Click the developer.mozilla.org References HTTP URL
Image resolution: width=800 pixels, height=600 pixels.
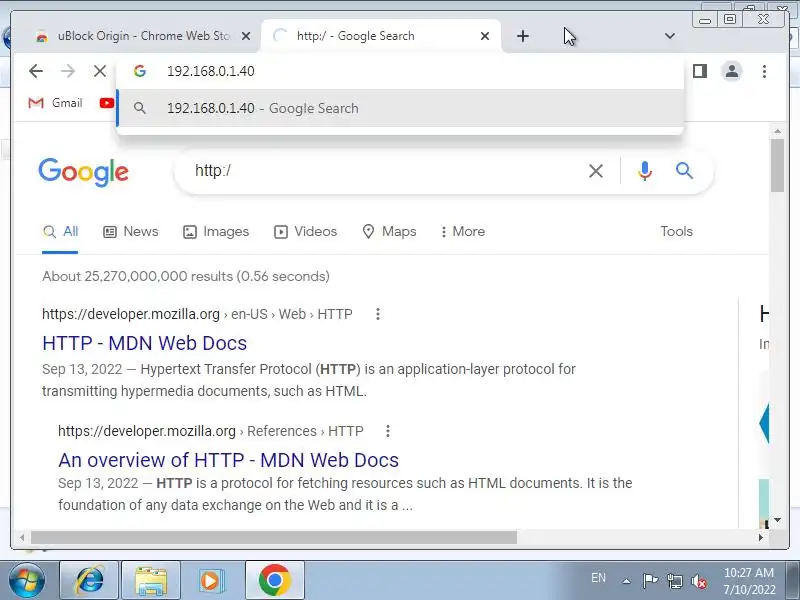[x=211, y=432]
